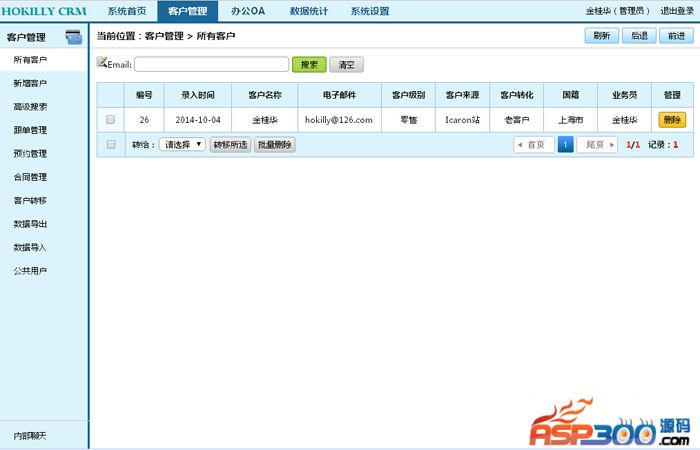Viewport: 700px width, 450px height.
Task: Open 内部聊天 at sidebar bottom
Action: click(30, 436)
